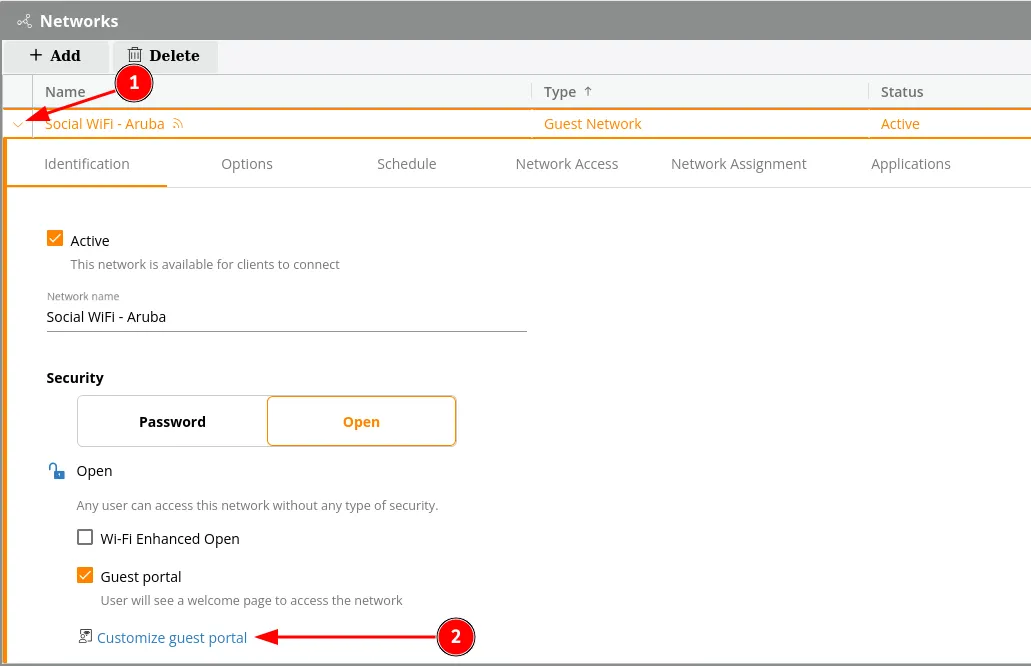Uncheck the Active checkbox
Viewport: 1031px width, 666px height.
[55, 240]
